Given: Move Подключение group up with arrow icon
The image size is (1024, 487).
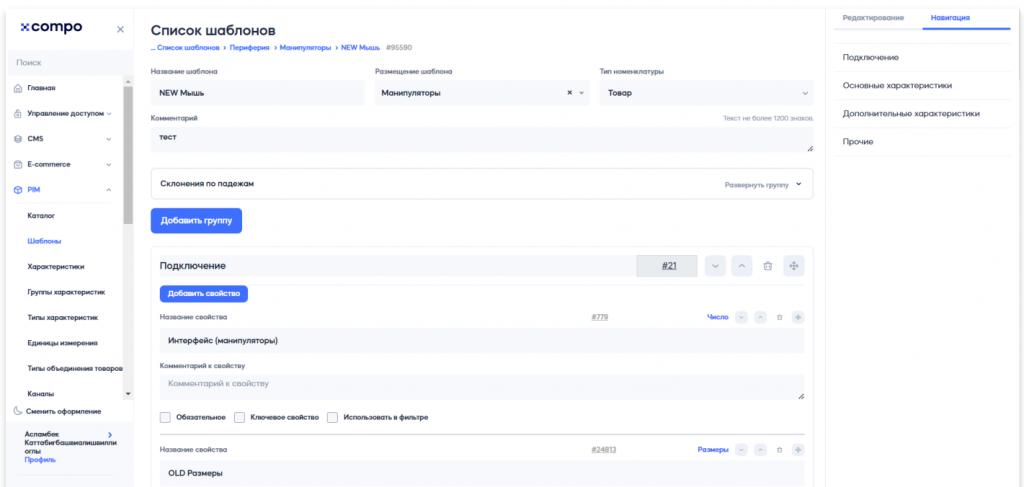Looking at the screenshot, I should 741,266.
